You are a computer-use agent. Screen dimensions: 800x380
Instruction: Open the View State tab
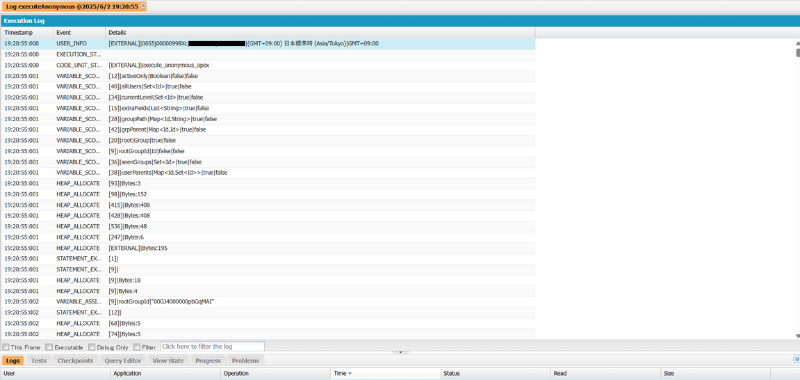tap(168, 361)
